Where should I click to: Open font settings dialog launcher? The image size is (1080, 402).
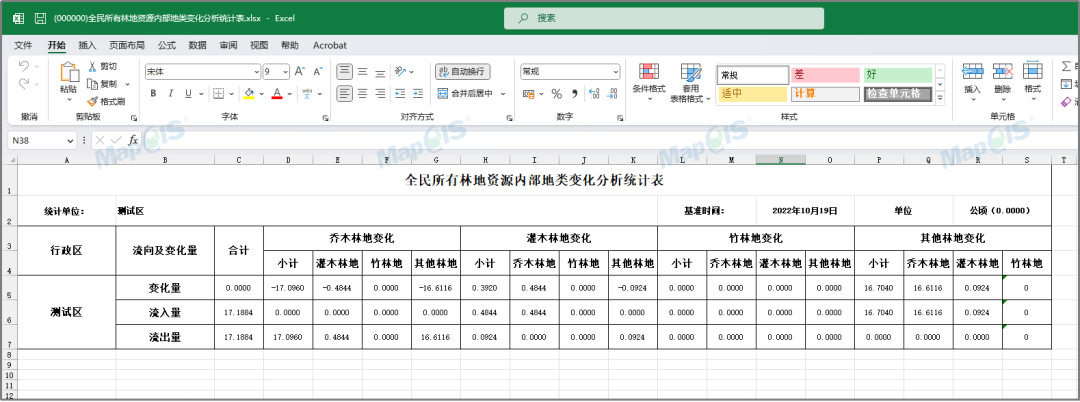click(325, 118)
